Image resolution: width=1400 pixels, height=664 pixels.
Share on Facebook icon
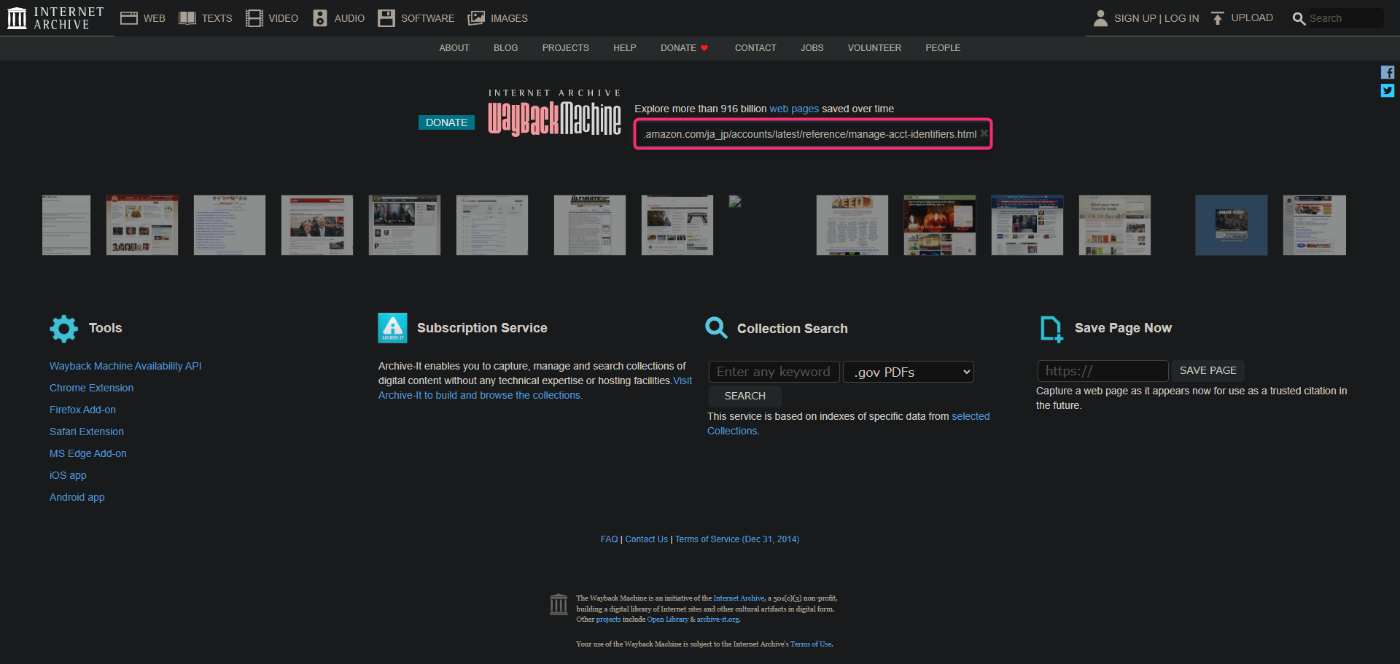1388,72
